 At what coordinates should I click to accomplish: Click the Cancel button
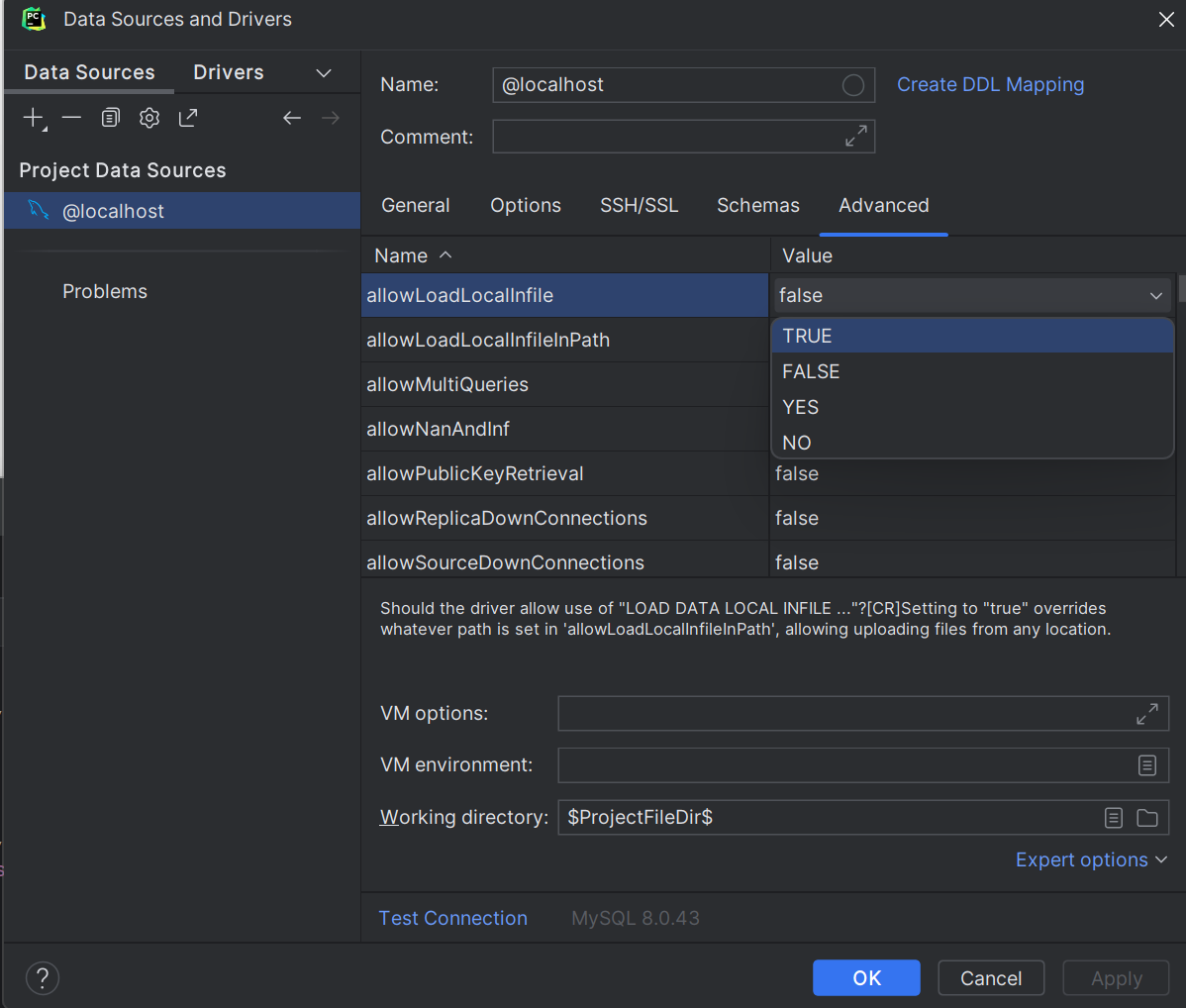[991, 977]
